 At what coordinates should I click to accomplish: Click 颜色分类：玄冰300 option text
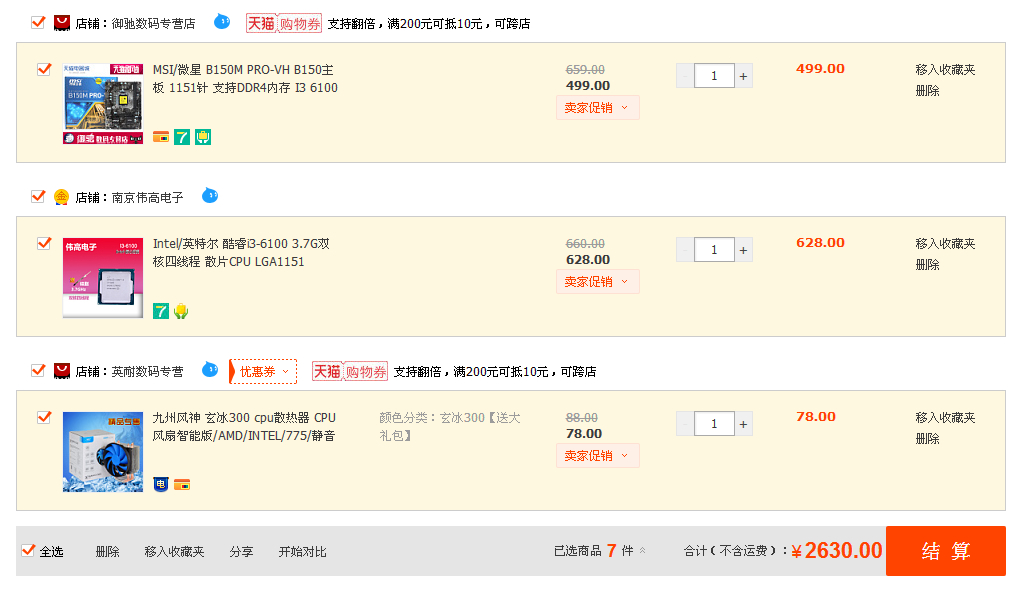pos(450,426)
